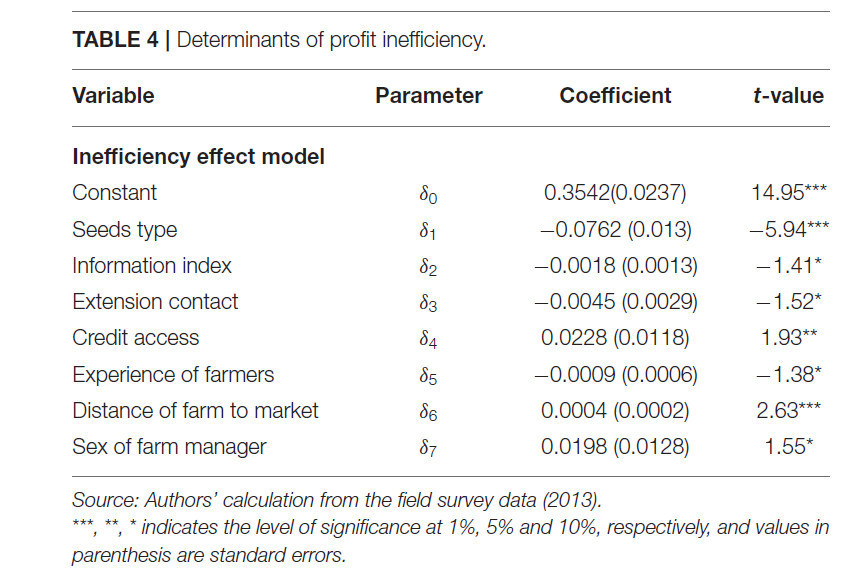
Task: Click the Source note text line
Action: (337, 500)
